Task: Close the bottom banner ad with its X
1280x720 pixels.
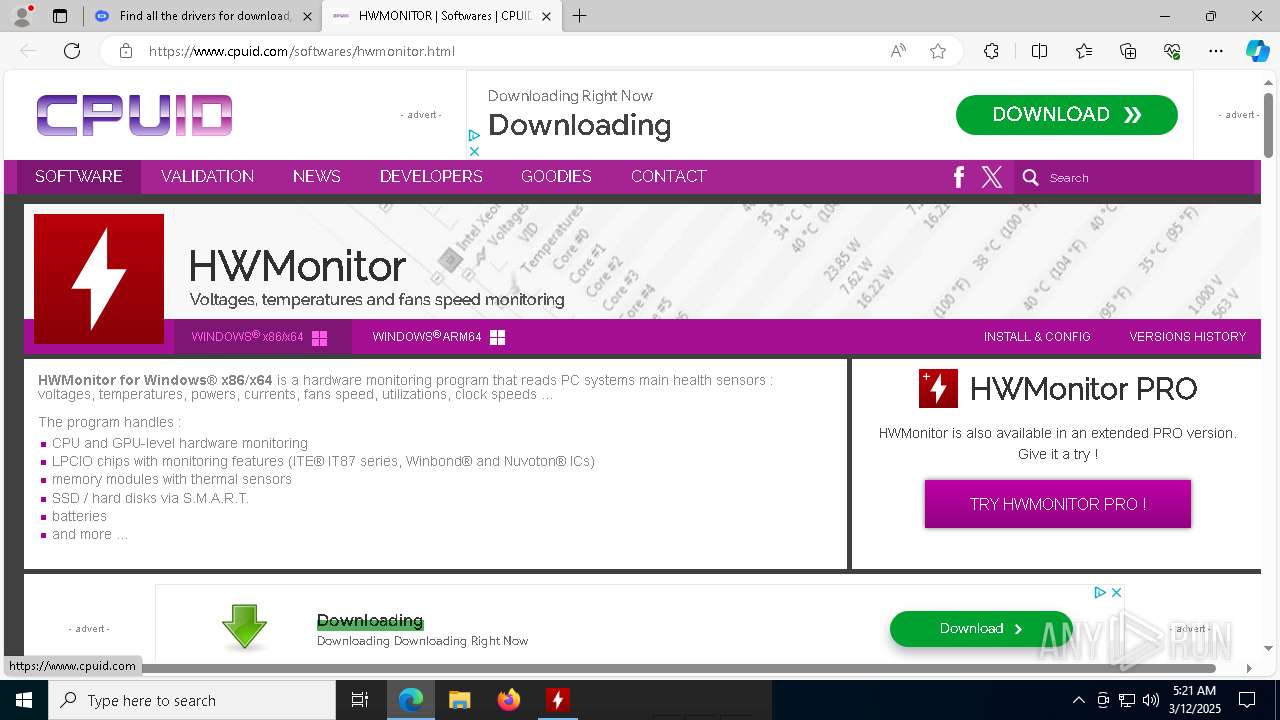Action: click(x=1116, y=592)
